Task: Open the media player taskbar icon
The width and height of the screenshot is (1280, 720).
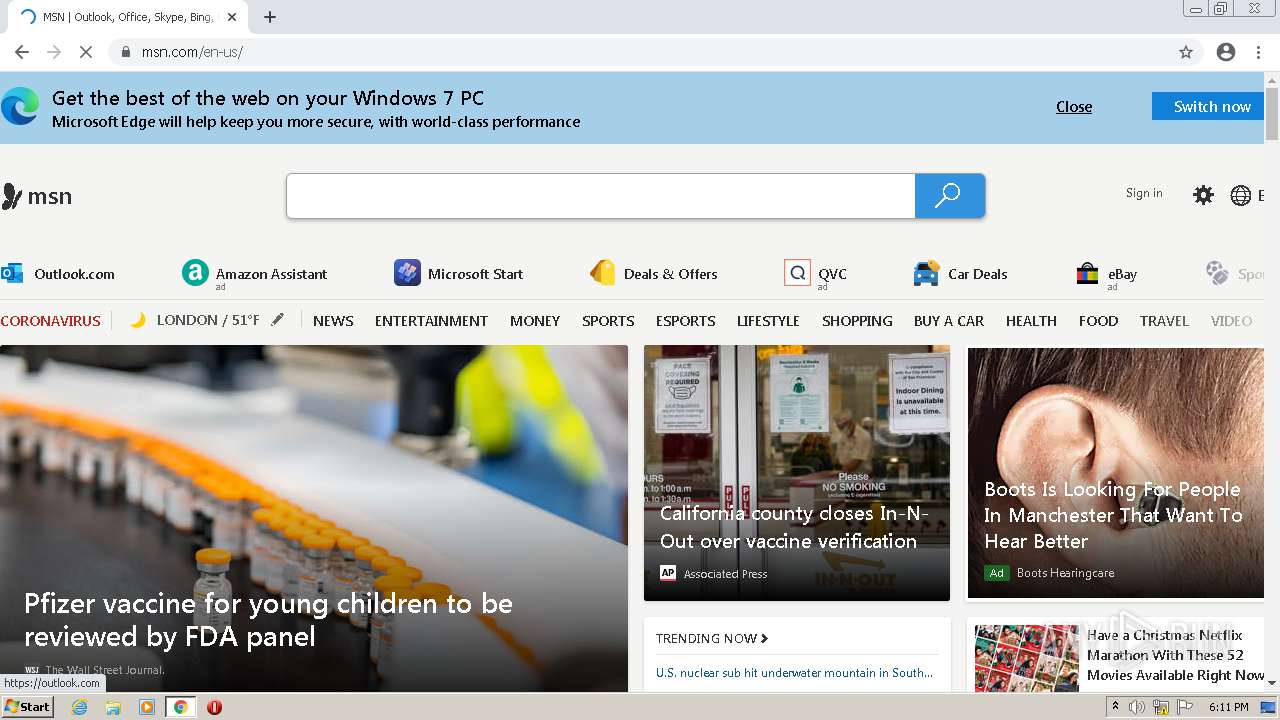Action: (x=147, y=707)
